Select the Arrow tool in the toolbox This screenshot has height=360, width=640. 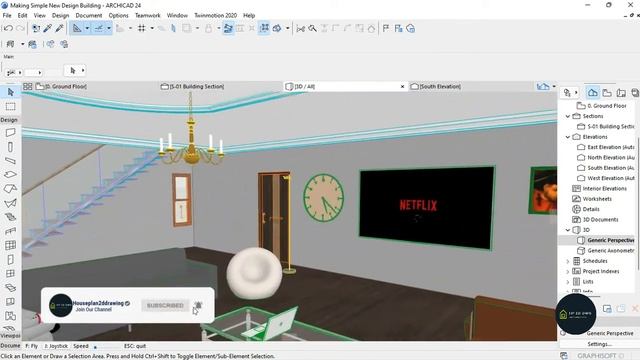[x=11, y=92]
